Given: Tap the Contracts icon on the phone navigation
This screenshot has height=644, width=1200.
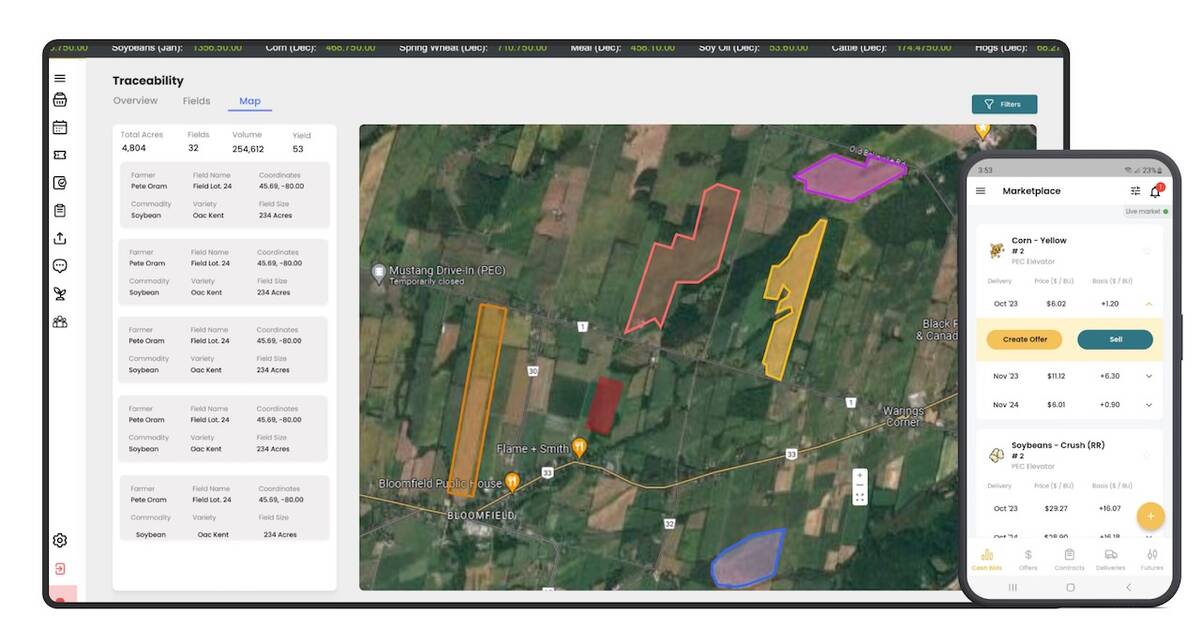Looking at the screenshot, I should click(x=1069, y=556).
